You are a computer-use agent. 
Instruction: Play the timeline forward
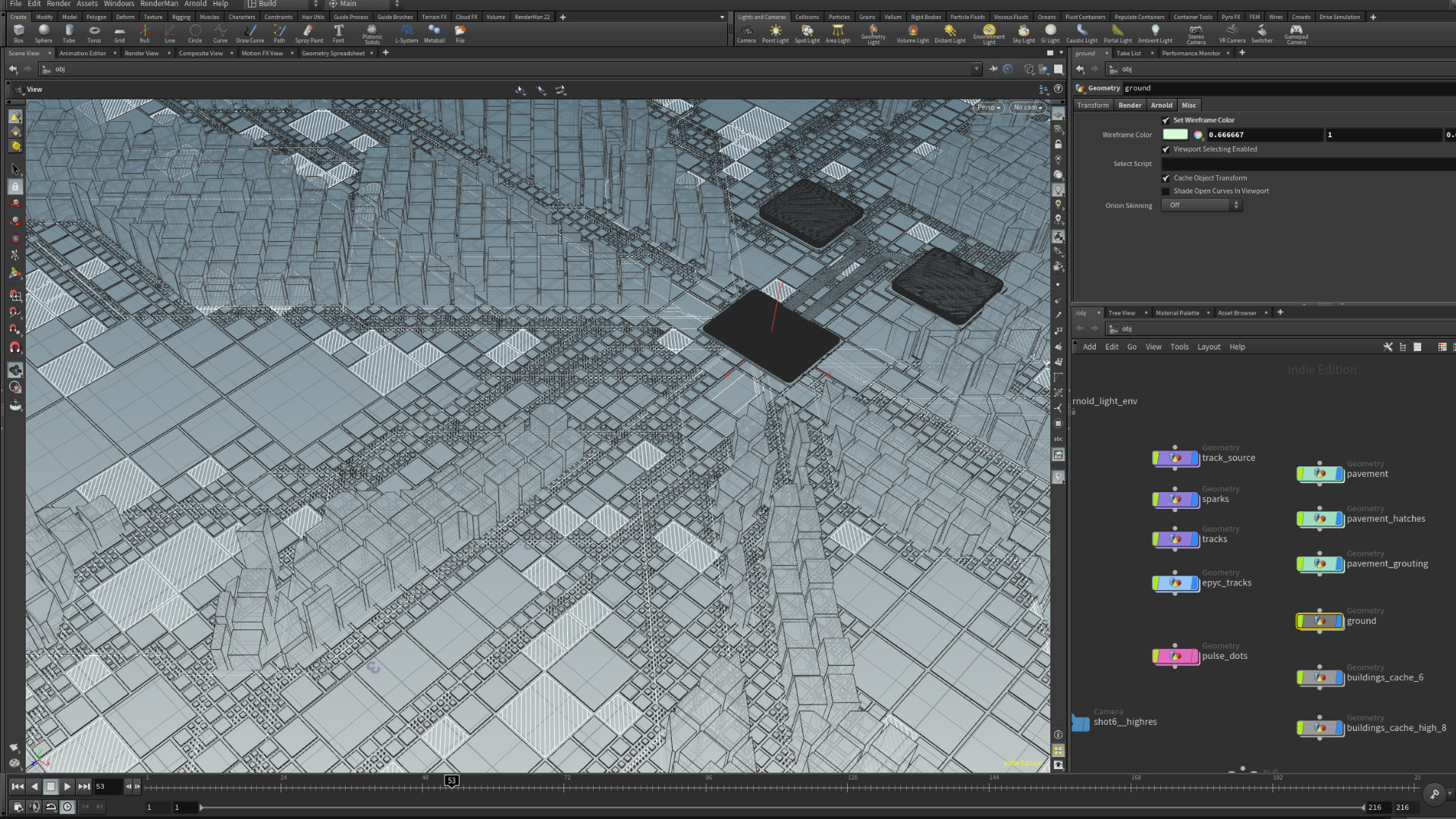tap(67, 786)
